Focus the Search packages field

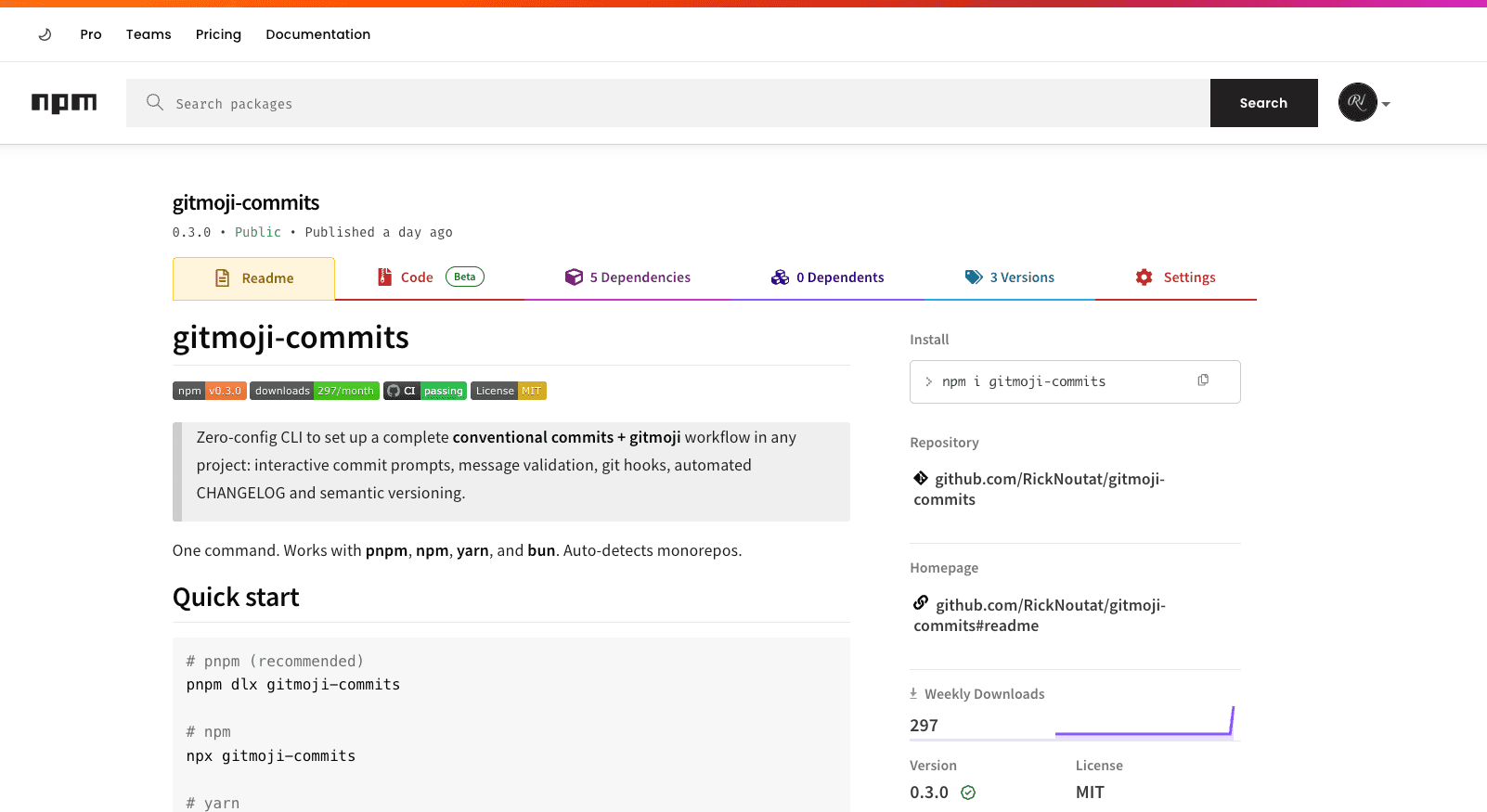point(668,103)
